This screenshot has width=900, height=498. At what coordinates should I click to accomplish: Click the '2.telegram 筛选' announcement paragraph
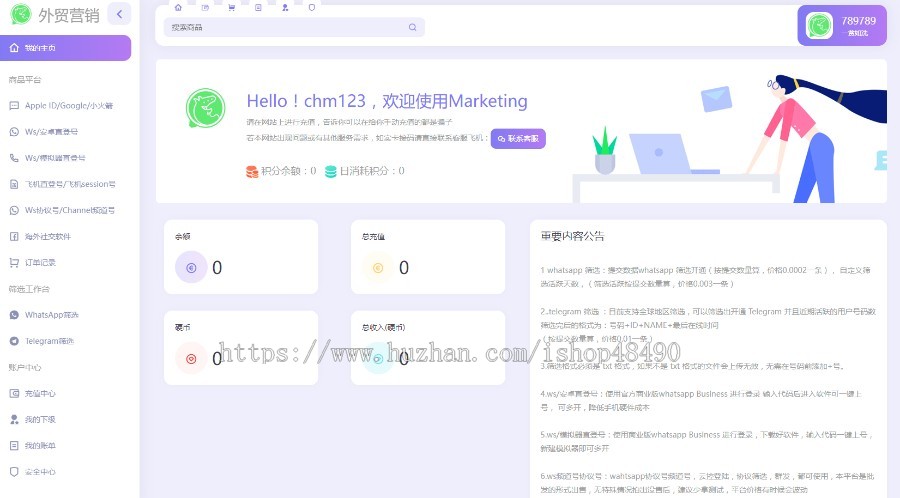[x=708, y=325]
